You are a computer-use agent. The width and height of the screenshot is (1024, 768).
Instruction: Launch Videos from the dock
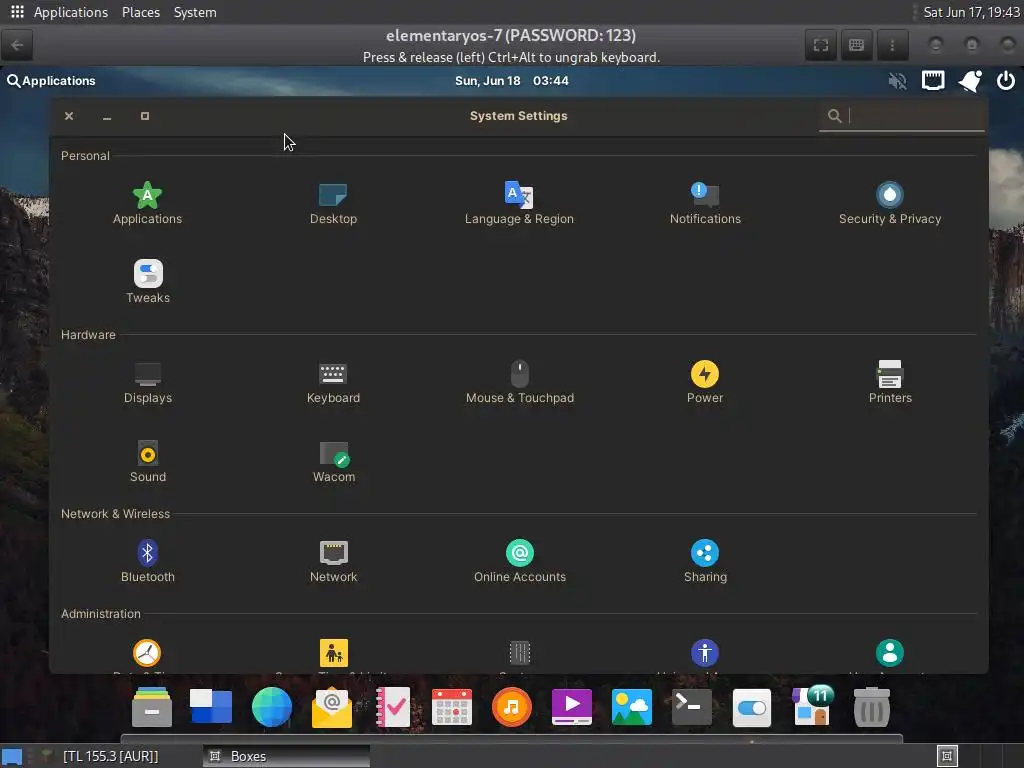[571, 707]
